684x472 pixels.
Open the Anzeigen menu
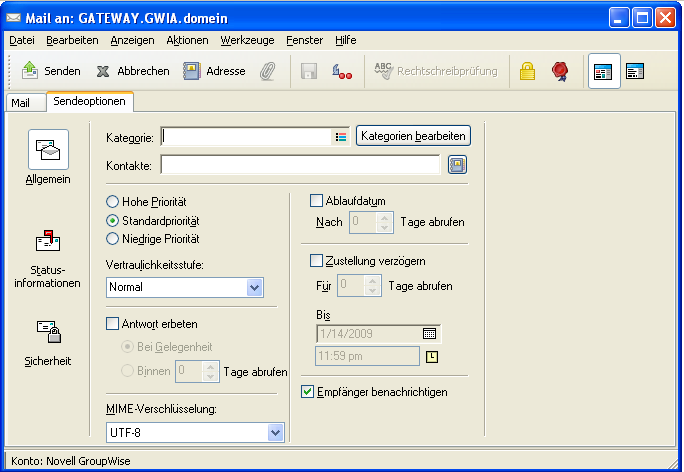point(132,40)
